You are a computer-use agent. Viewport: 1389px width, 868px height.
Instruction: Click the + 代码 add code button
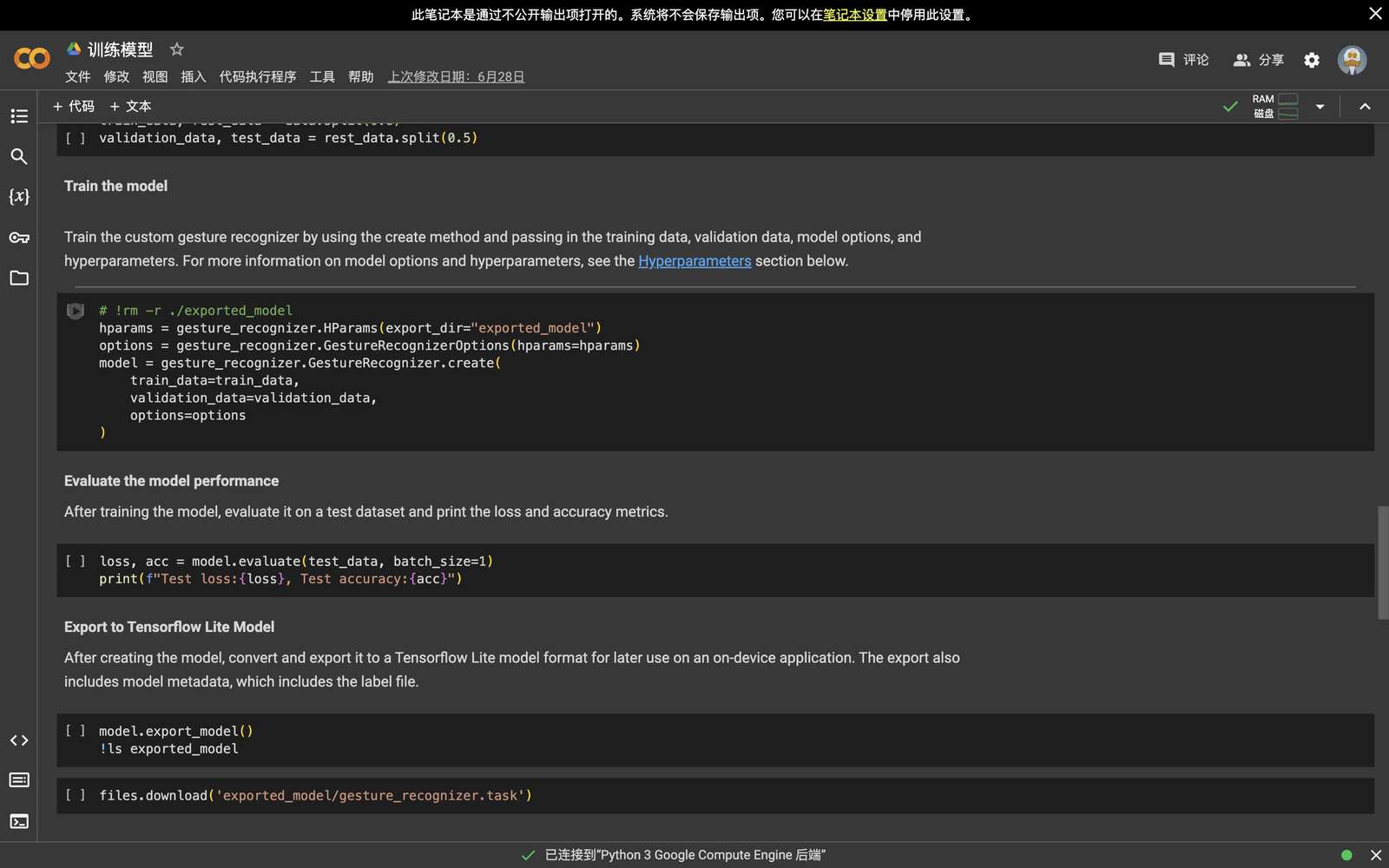[74, 106]
